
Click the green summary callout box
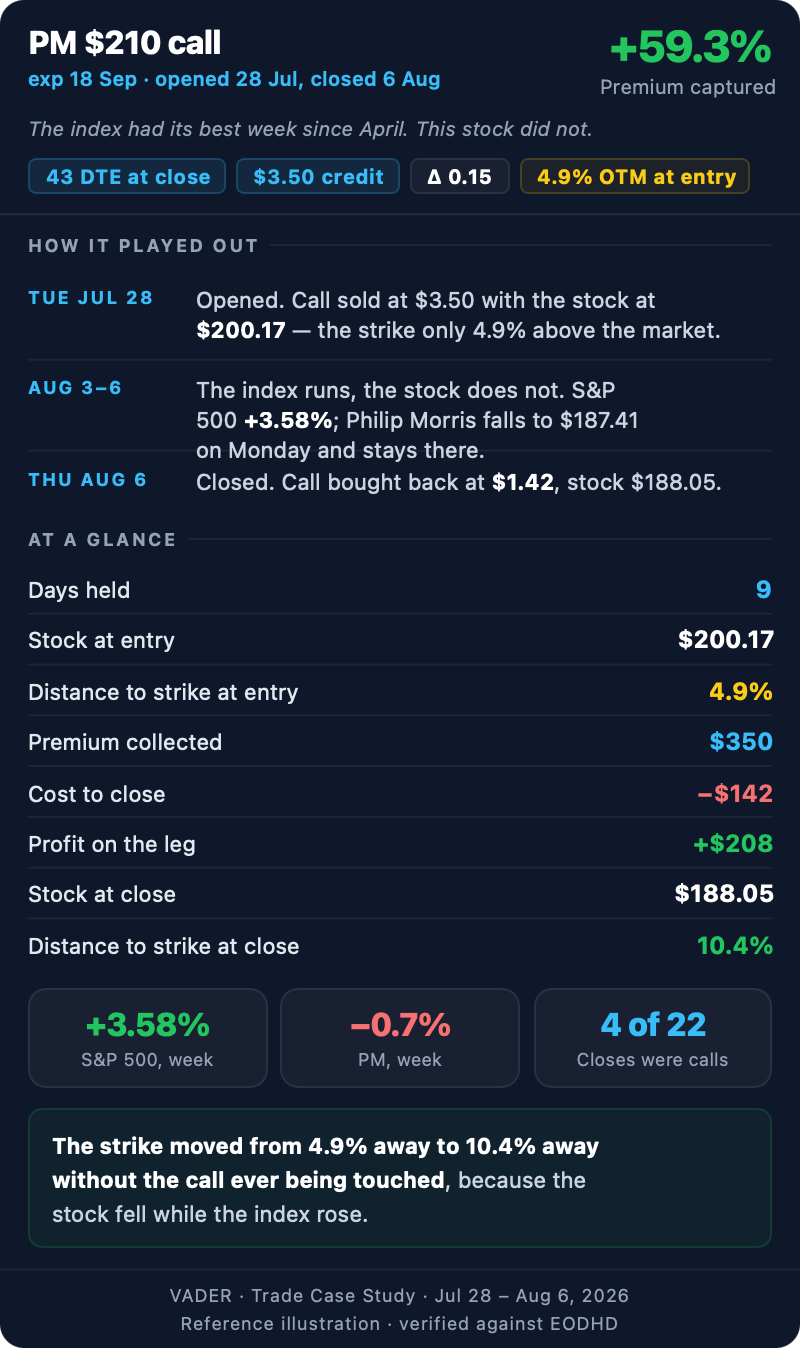pyautogui.click(x=400, y=1178)
